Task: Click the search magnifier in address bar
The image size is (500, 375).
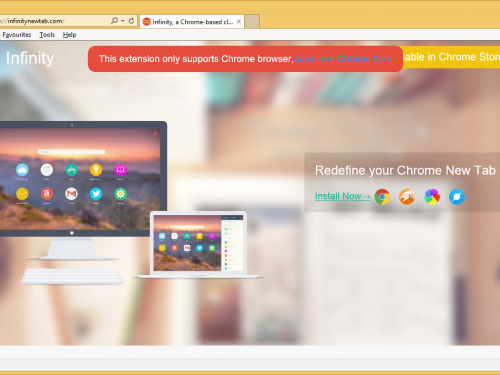Action: click(114, 21)
